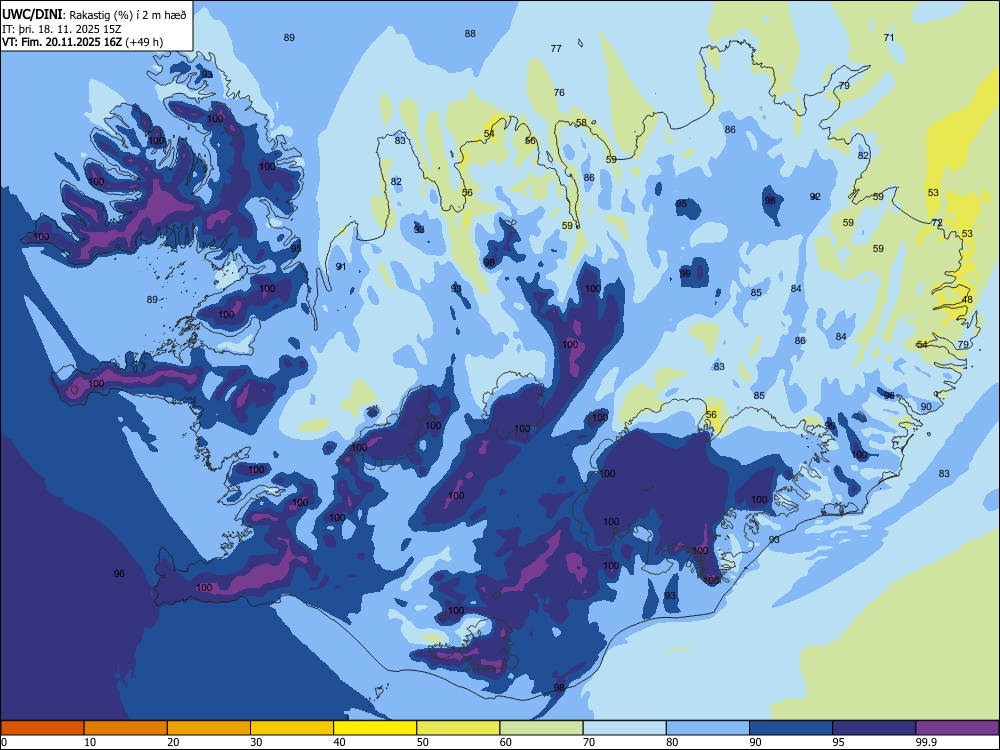This screenshot has height=750, width=1000.
Task: Click the legend tick label '95'
Action: tap(839, 742)
